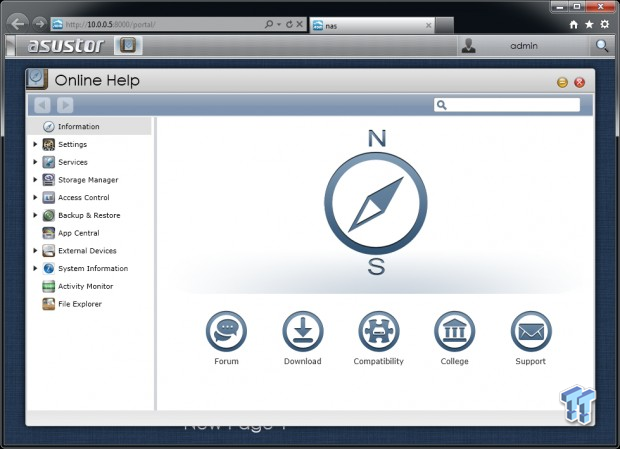This screenshot has width=620, height=449.
Task: Click the Settings icon in sidebar
Action: [x=49, y=144]
